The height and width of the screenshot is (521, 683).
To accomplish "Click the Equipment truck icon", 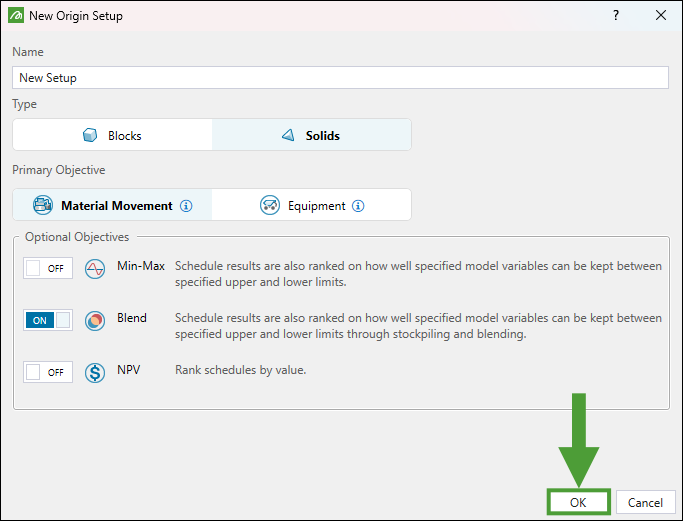I will pyautogui.click(x=270, y=205).
